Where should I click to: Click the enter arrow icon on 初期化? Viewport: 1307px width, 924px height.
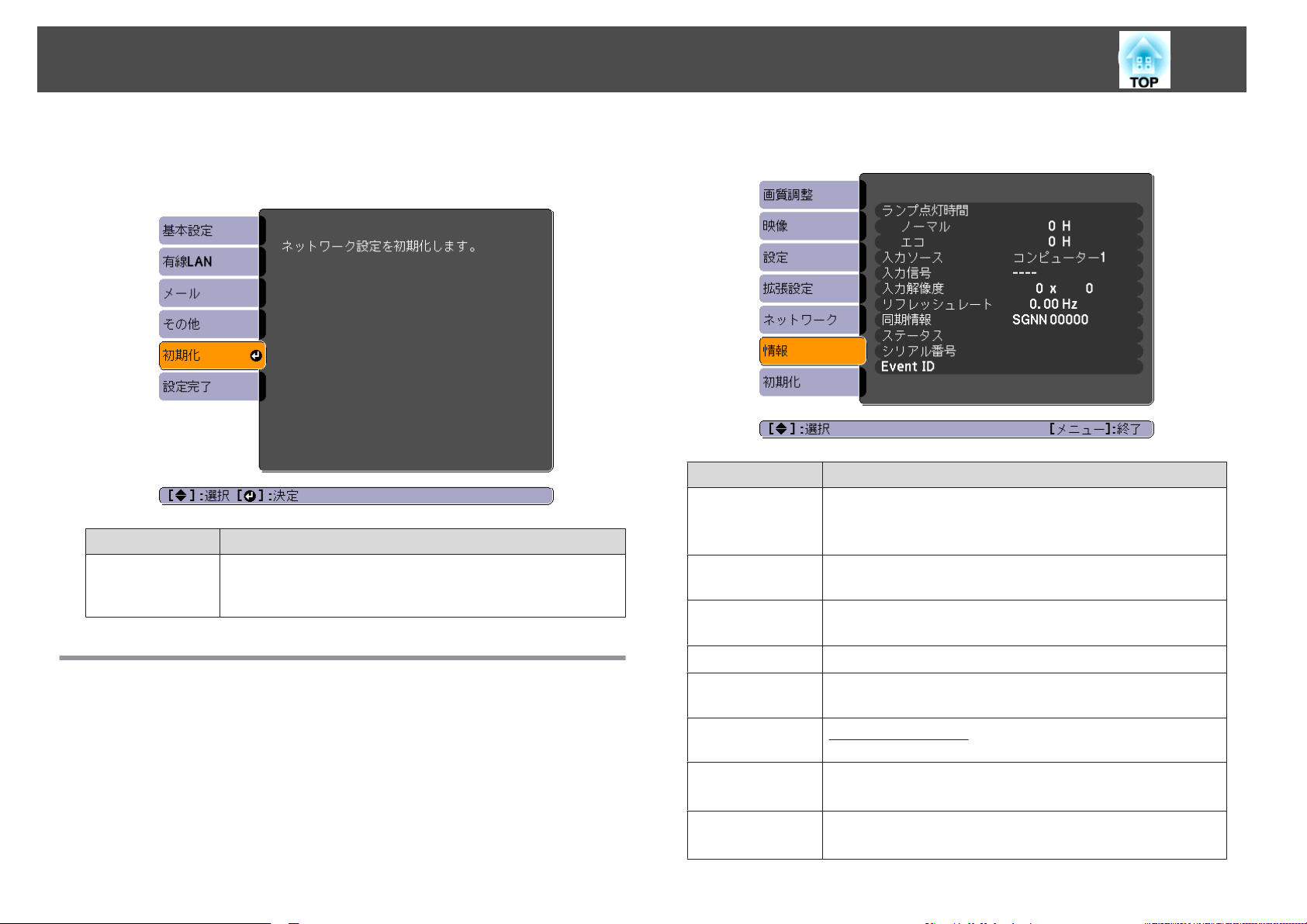[256, 356]
